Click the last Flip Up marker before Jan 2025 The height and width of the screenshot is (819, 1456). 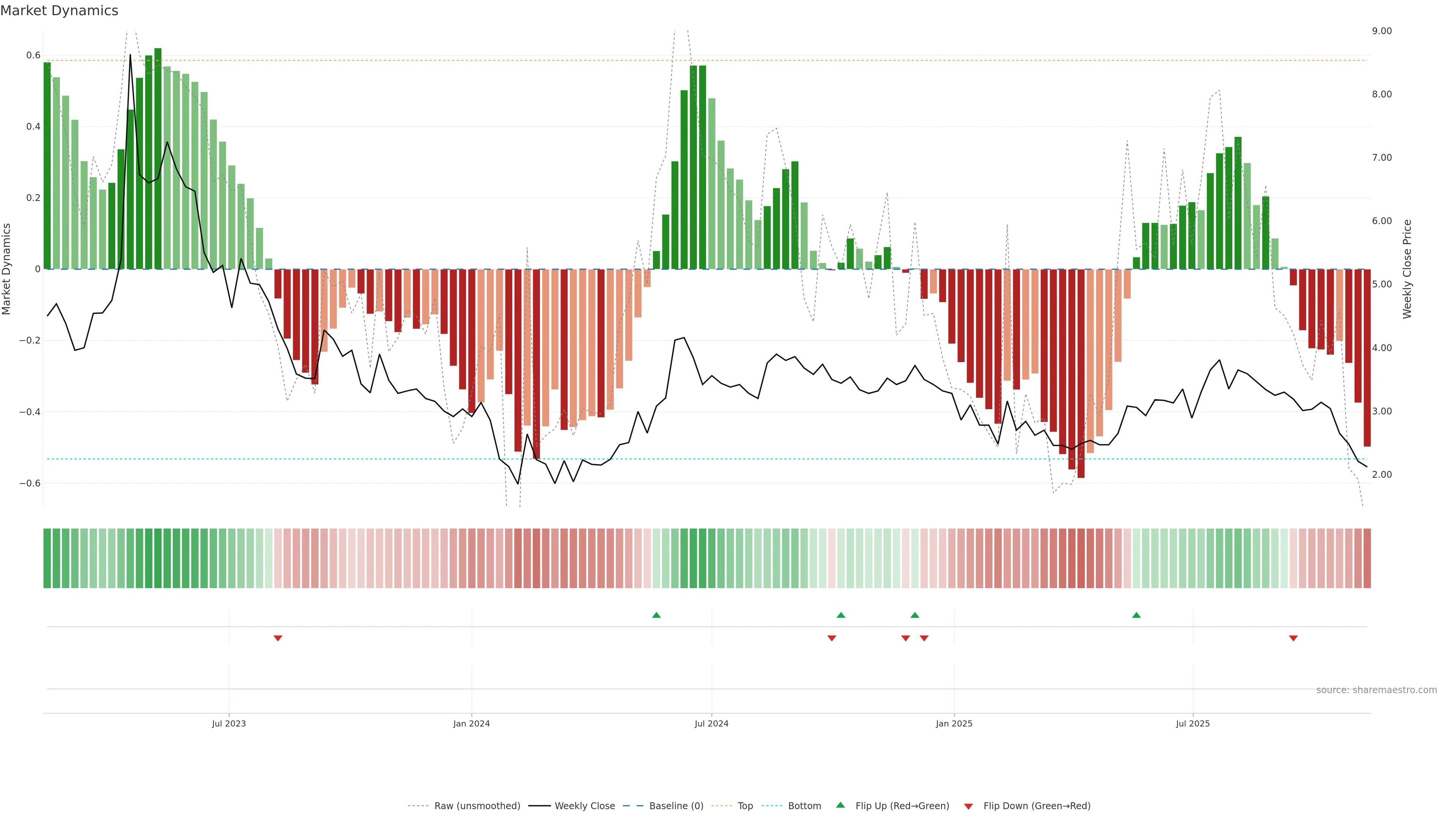(915, 615)
